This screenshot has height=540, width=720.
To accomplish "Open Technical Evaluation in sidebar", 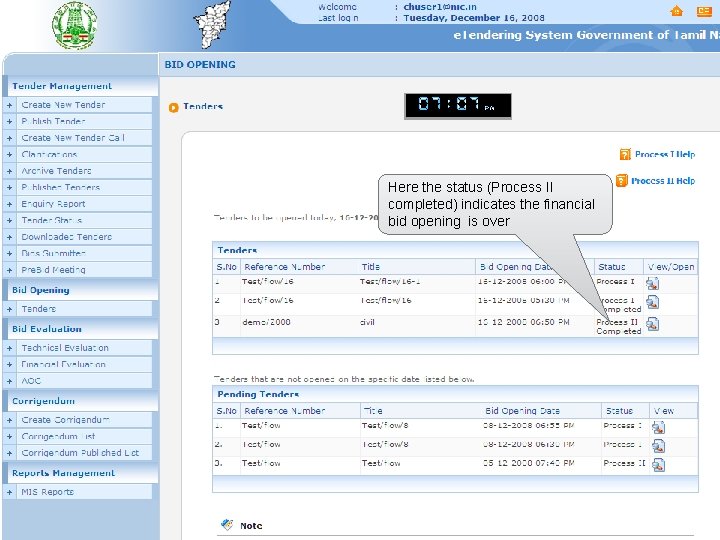I will (65, 348).
